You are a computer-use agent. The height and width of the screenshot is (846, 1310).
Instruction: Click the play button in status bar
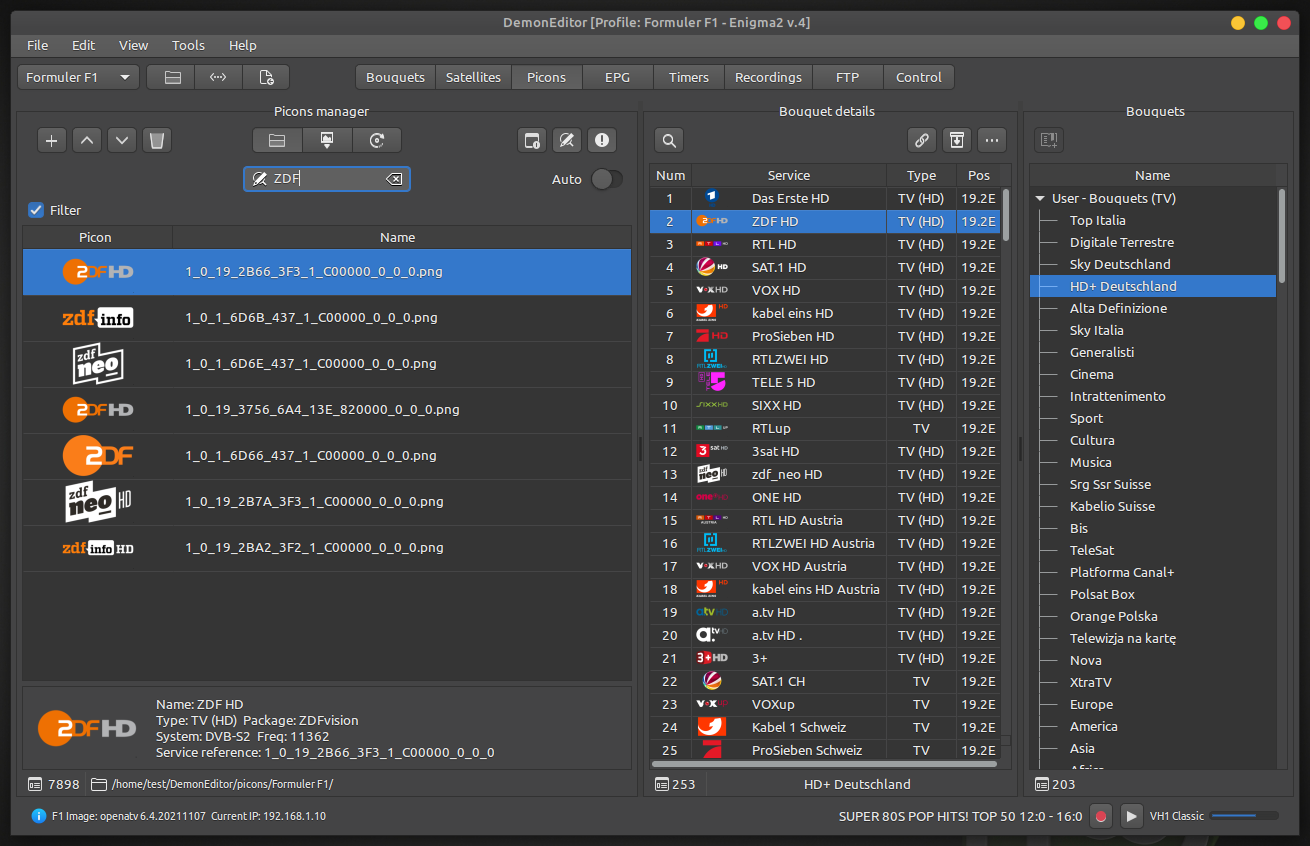(1131, 816)
